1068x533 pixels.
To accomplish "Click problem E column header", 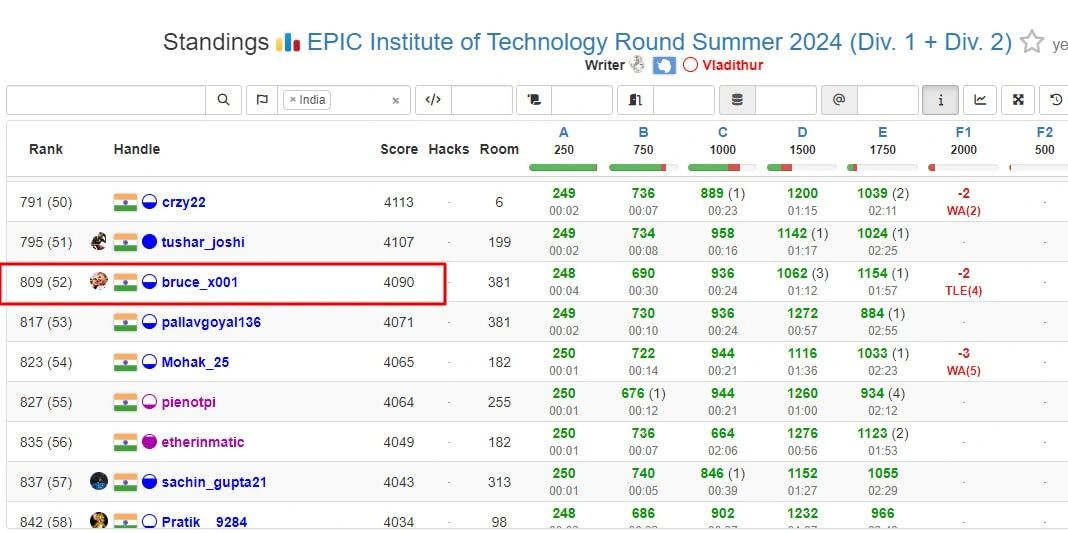I will [x=883, y=133].
